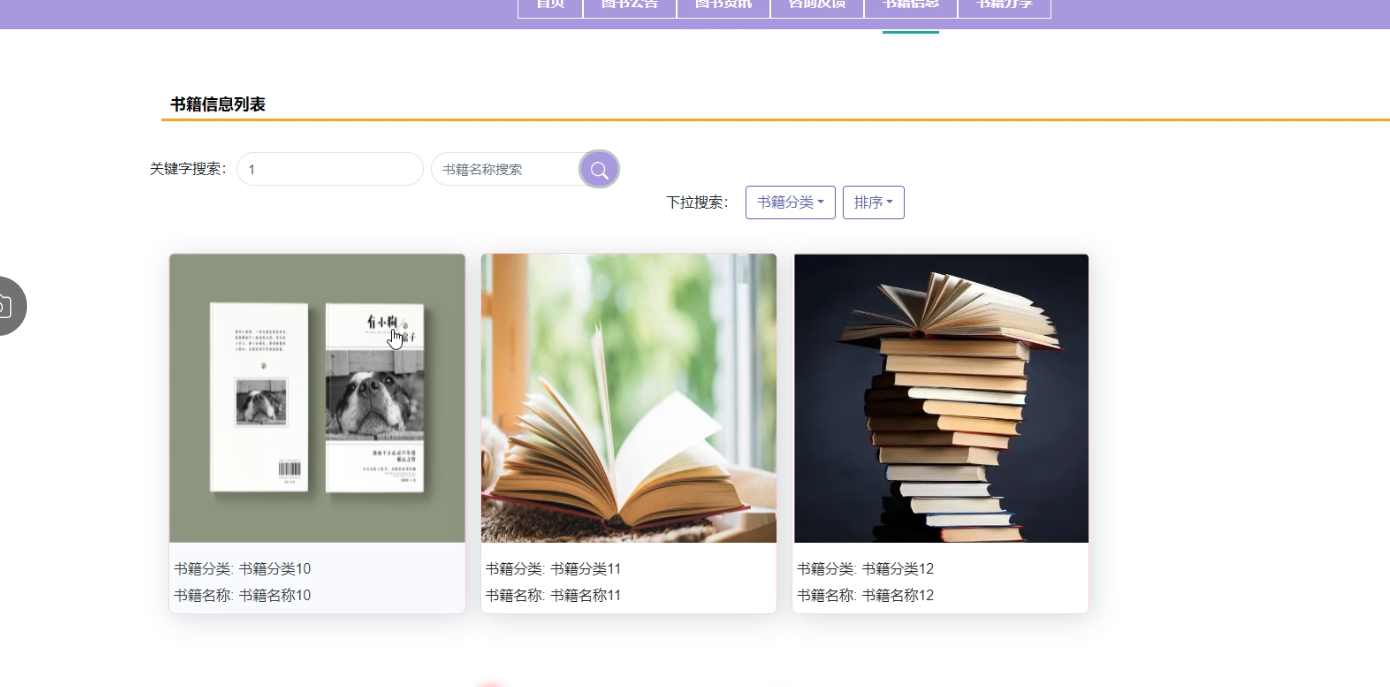
Task: Click the purple magnifier search button
Action: [x=599, y=169]
